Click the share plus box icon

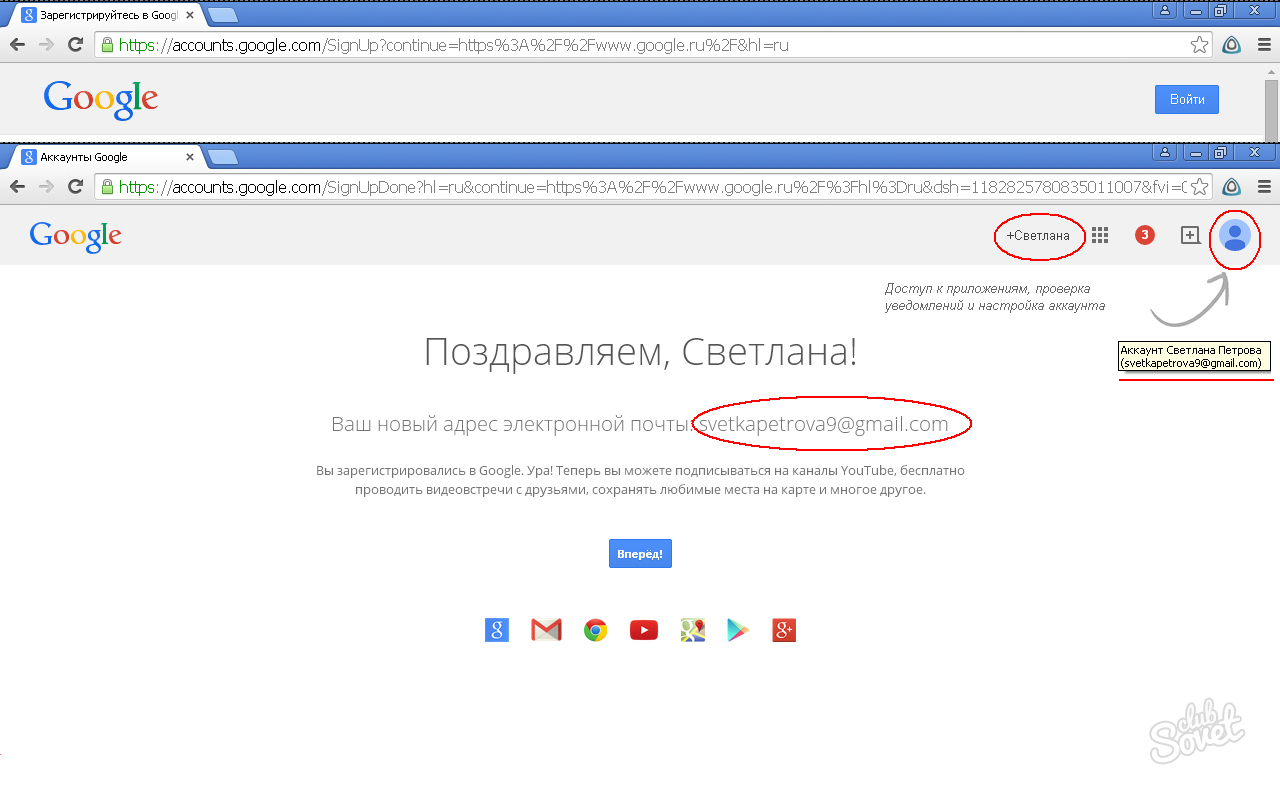pos(1190,235)
